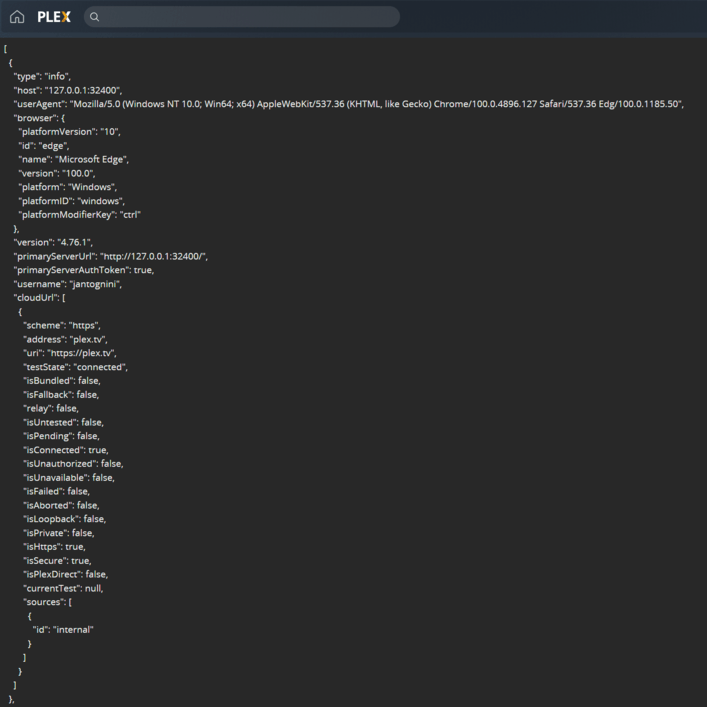Click the "userAgent" line text
The image size is (707, 707).
click(x=349, y=104)
